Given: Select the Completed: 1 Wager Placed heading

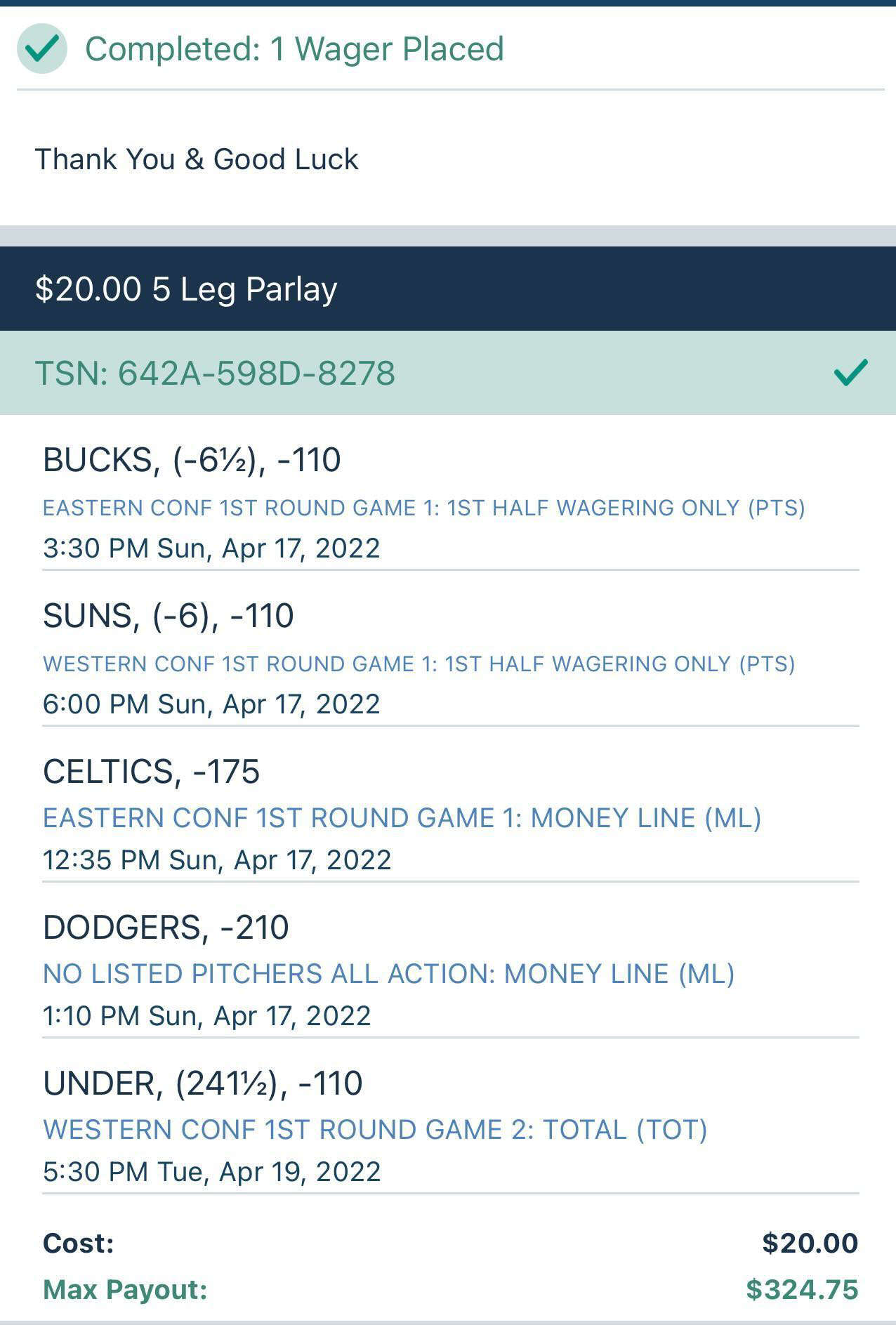Looking at the screenshot, I should coord(294,49).
